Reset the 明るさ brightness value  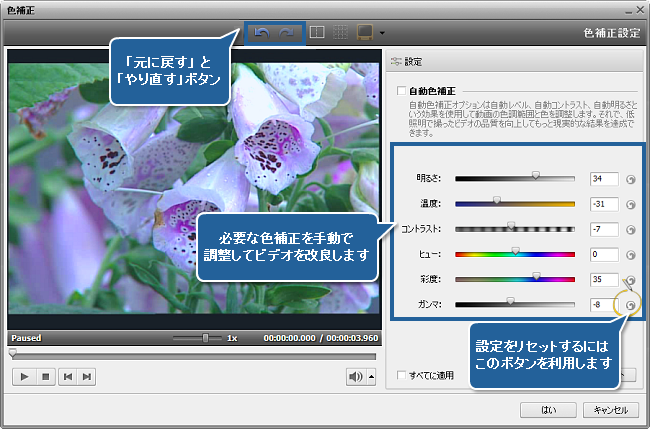tap(631, 180)
